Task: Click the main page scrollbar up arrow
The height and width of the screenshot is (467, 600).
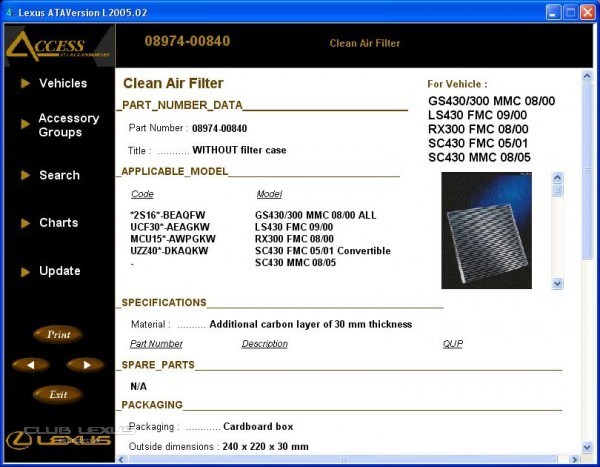Action: coord(587,76)
